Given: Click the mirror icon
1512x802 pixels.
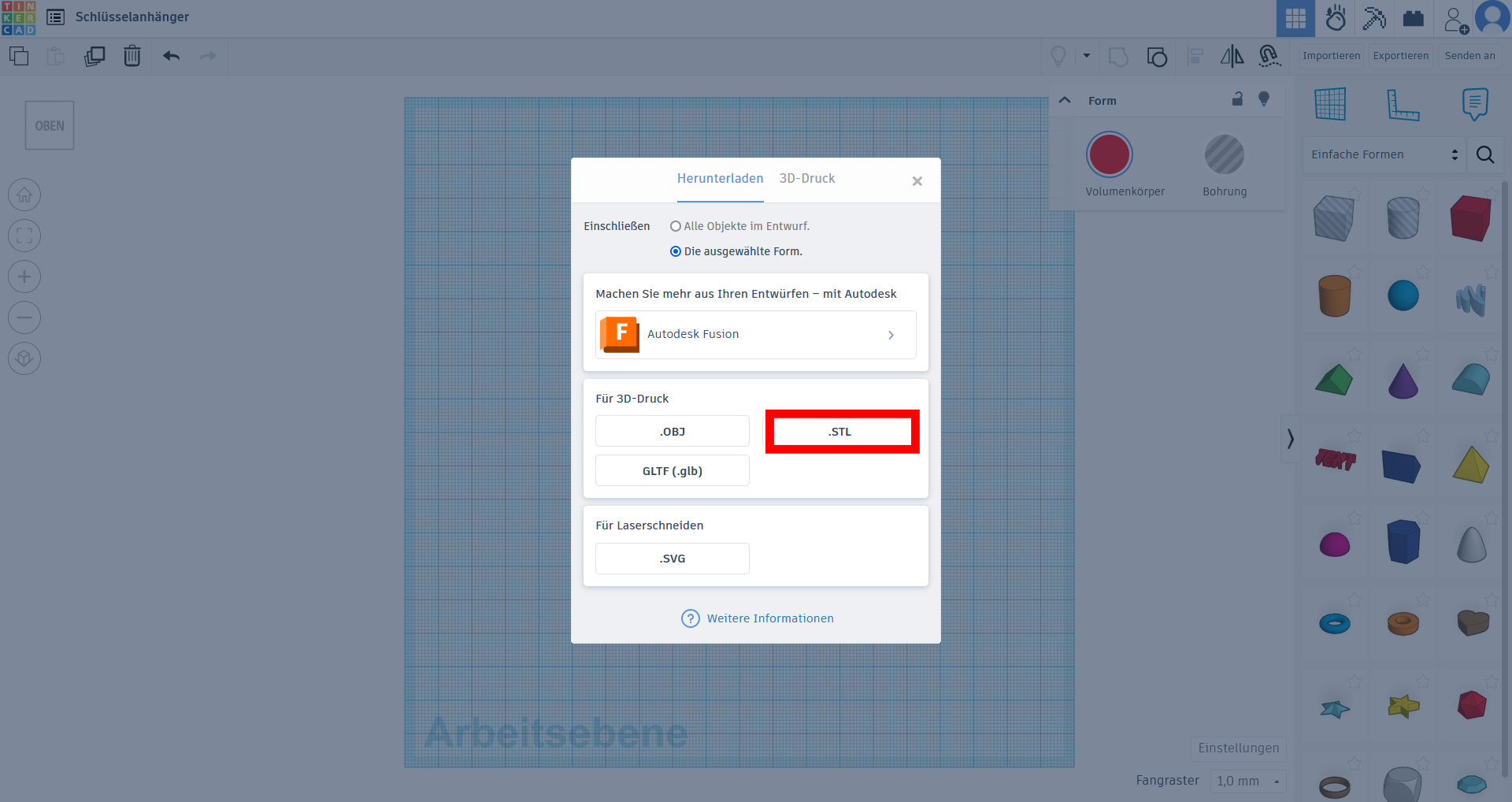Looking at the screenshot, I should pyautogui.click(x=1232, y=56).
